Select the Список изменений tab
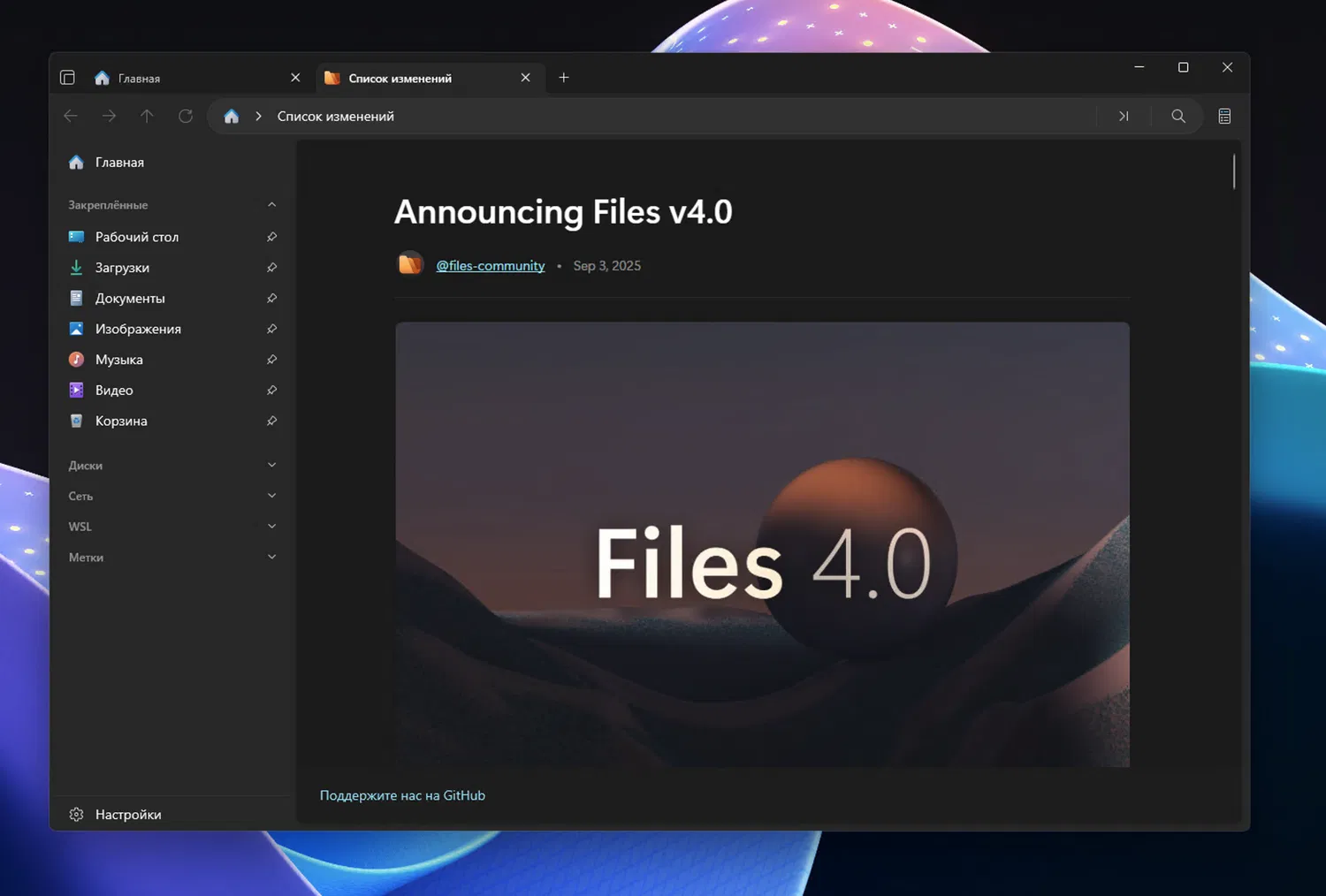Image resolution: width=1326 pixels, height=896 pixels. [x=429, y=78]
